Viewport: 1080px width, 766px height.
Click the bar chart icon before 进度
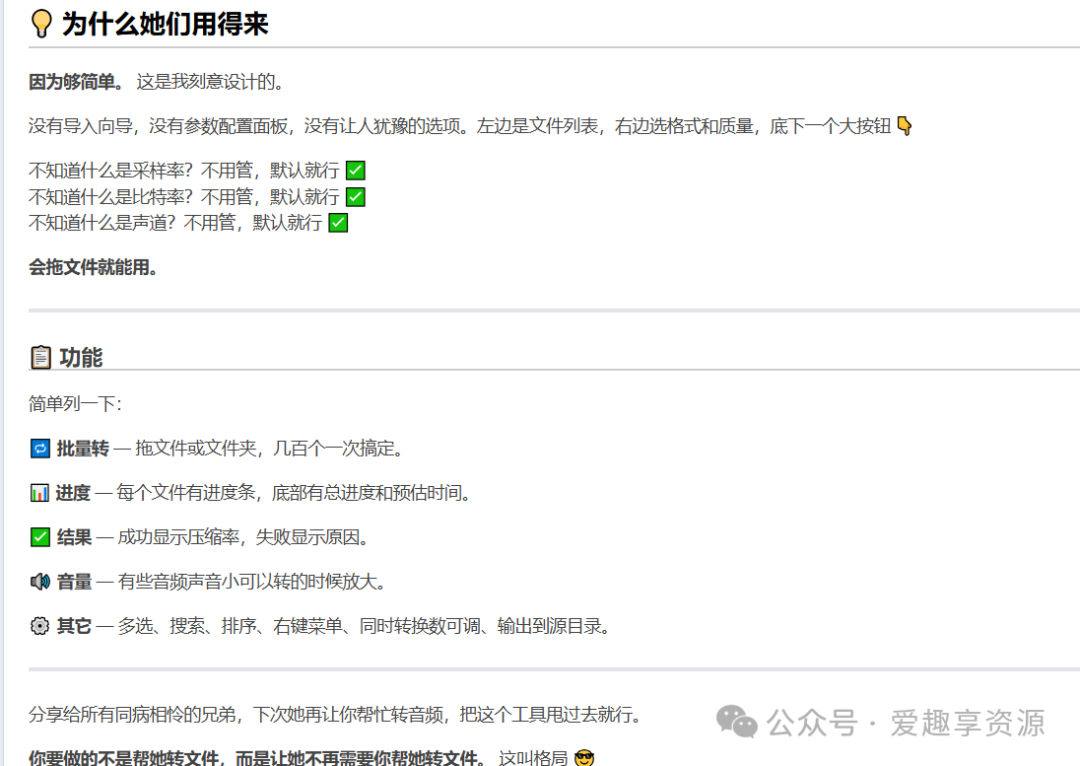click(40, 493)
